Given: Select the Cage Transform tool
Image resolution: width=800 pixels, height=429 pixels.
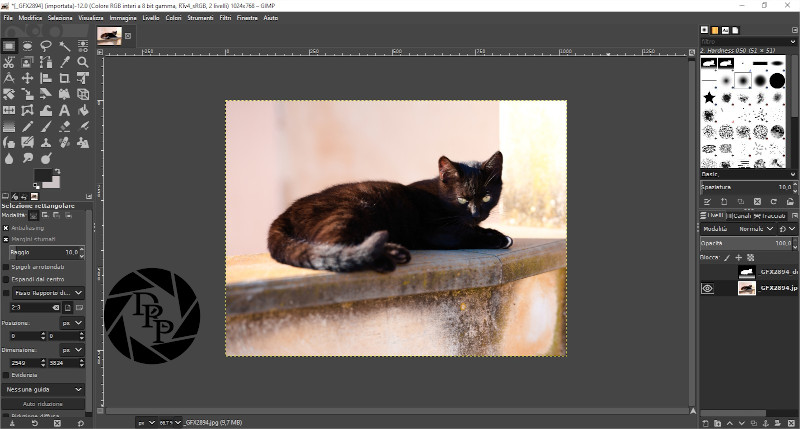Looking at the screenshot, I should (x=27, y=110).
